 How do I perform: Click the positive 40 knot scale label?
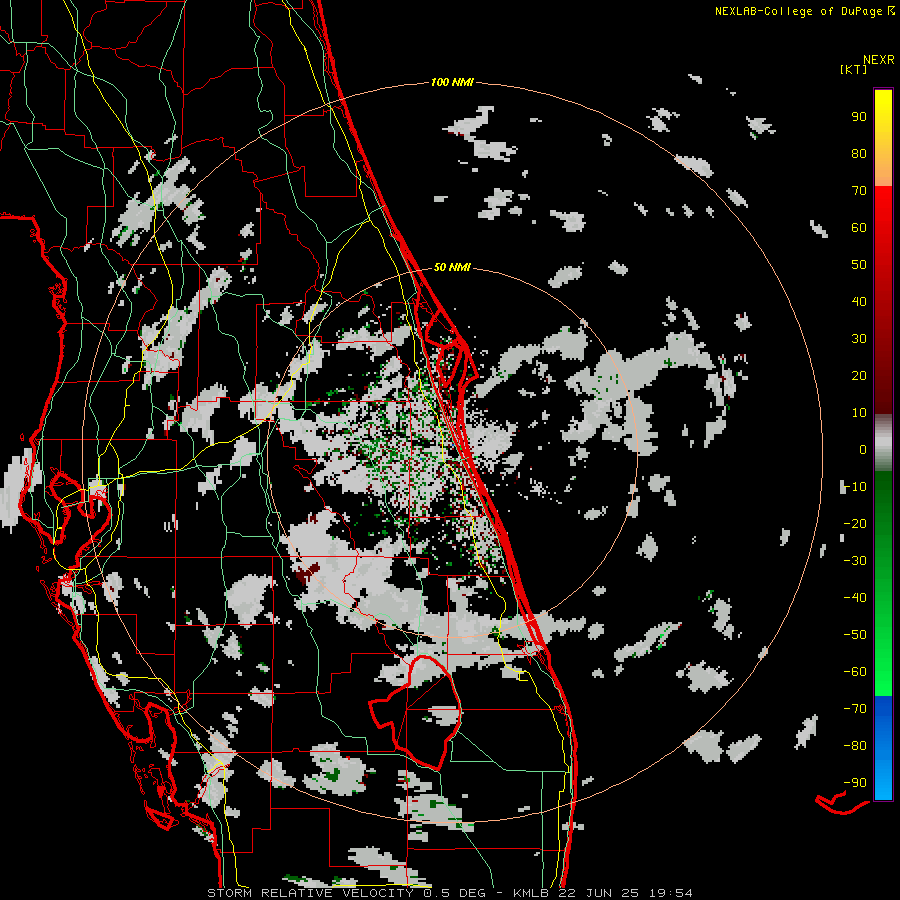859,301
